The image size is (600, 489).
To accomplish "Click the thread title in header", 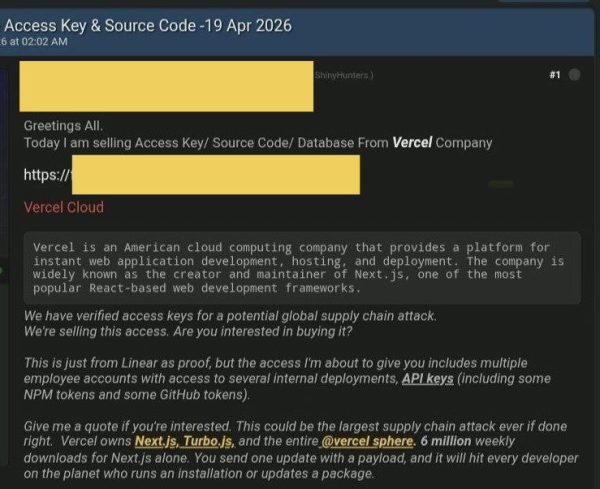I will pyautogui.click(x=148, y=25).
